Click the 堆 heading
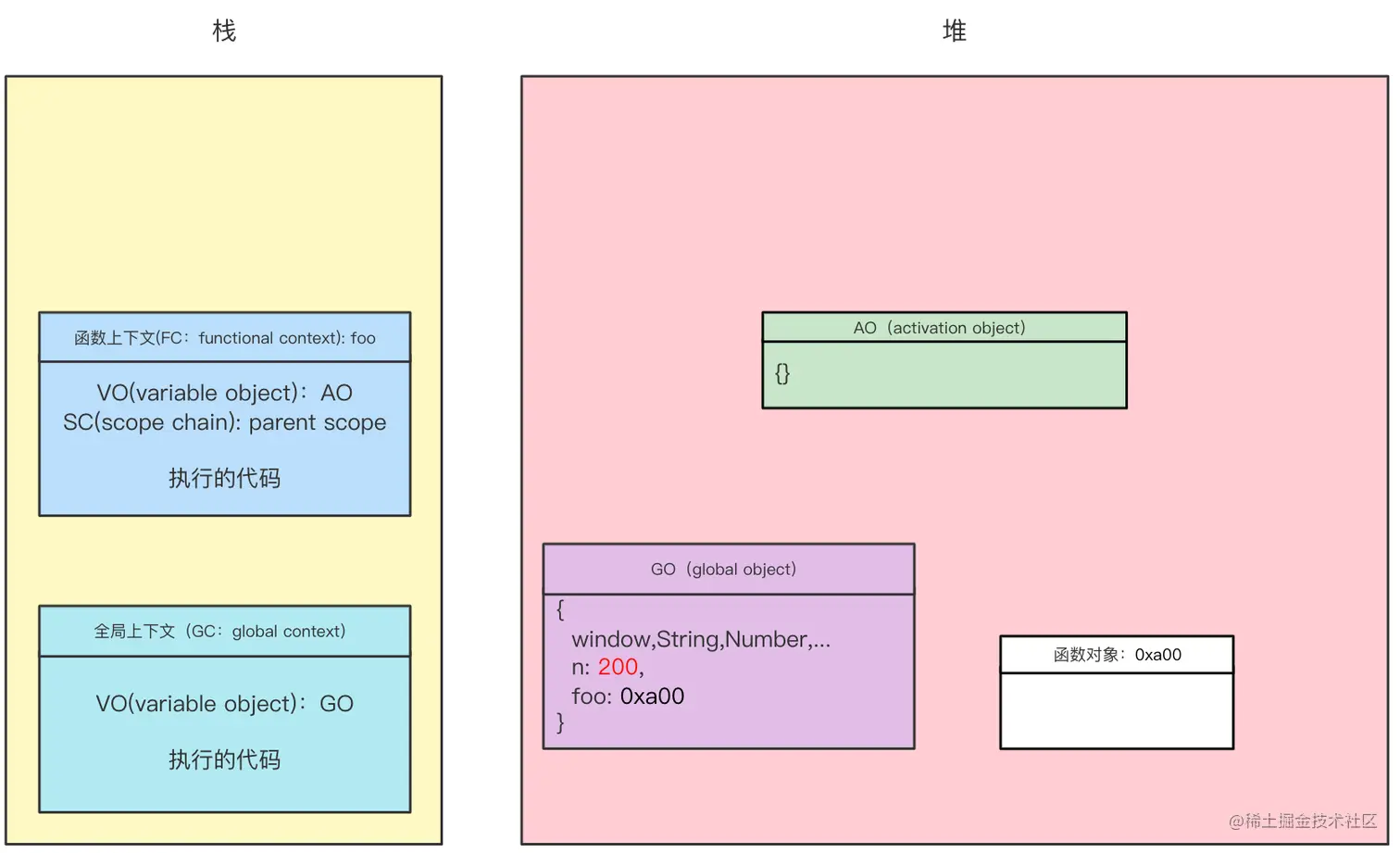Image resolution: width=1400 pixels, height=853 pixels. [x=955, y=31]
